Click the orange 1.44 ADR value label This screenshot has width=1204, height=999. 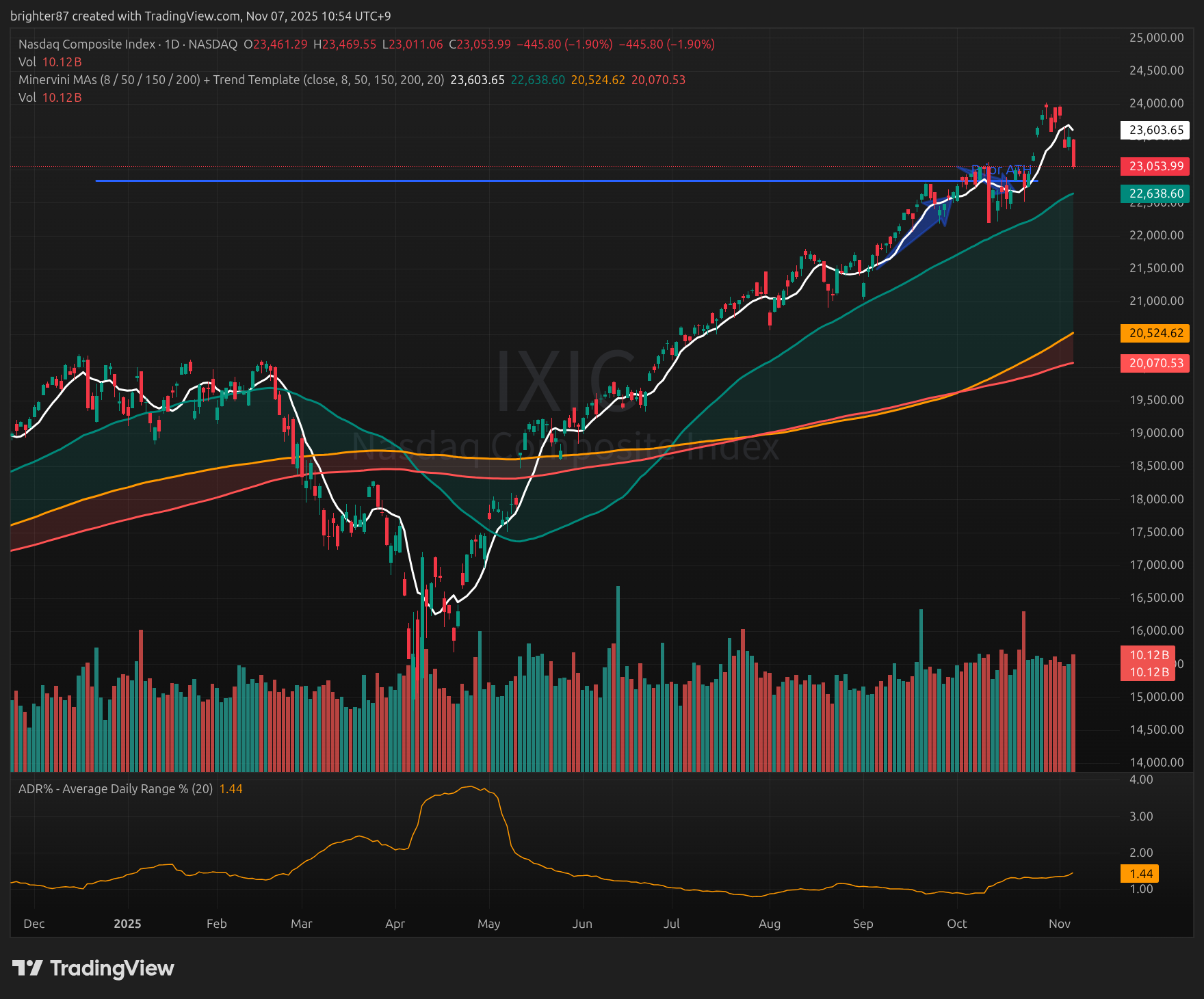(x=1141, y=873)
